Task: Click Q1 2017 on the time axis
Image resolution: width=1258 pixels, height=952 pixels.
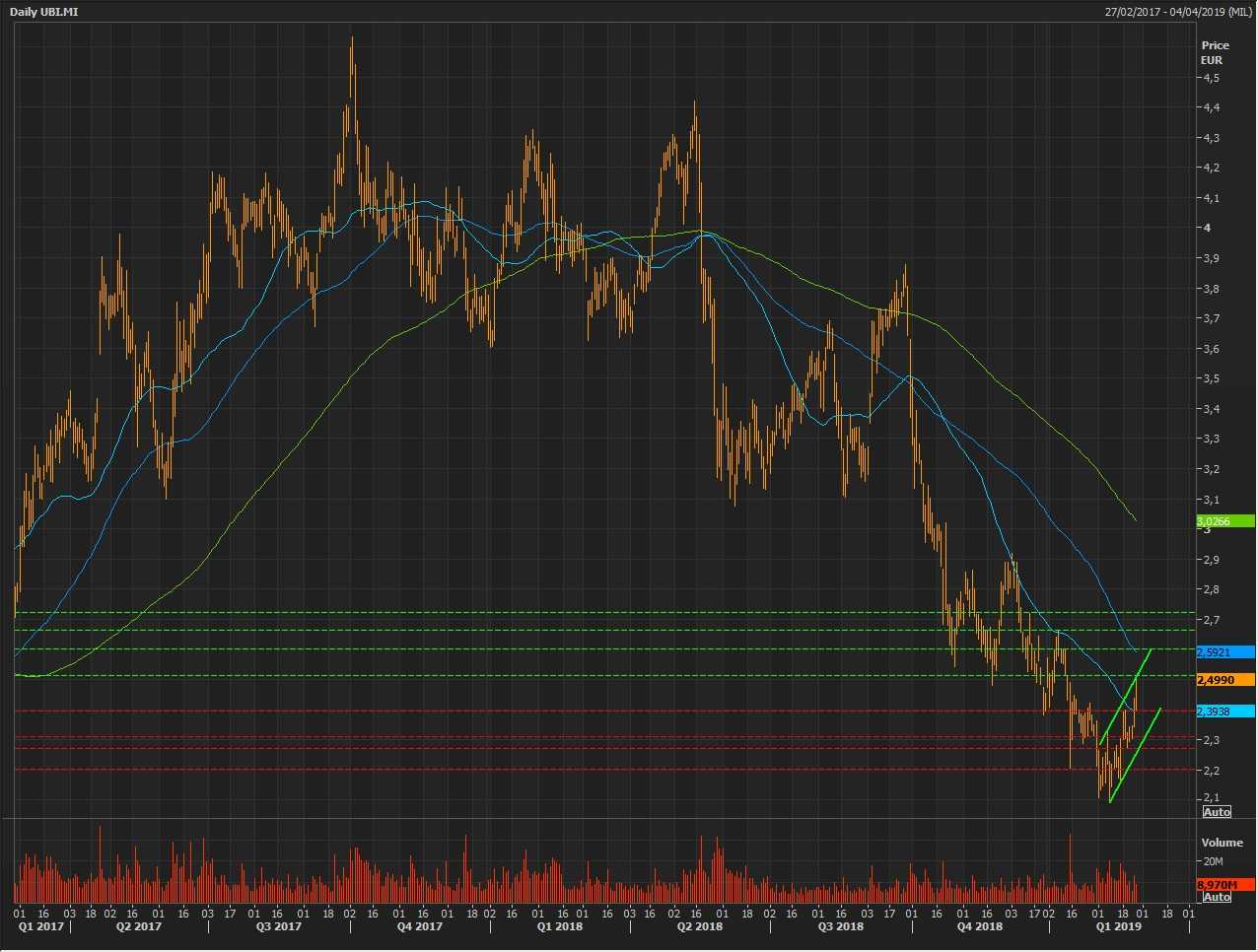Action: tap(40, 926)
